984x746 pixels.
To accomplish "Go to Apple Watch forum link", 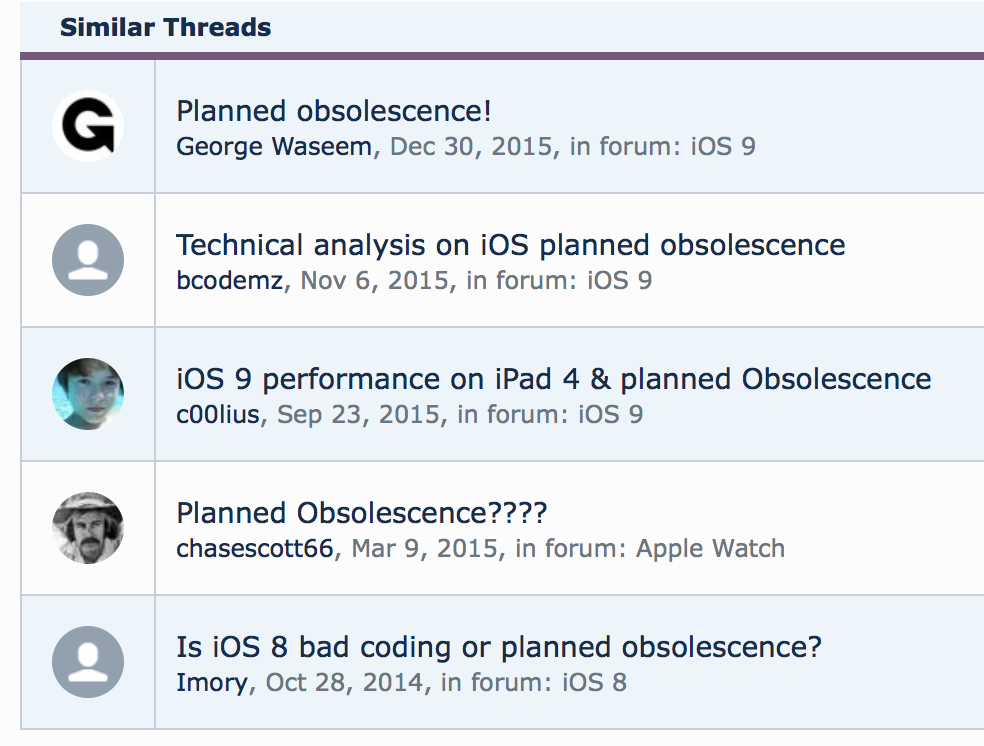I will [710, 548].
